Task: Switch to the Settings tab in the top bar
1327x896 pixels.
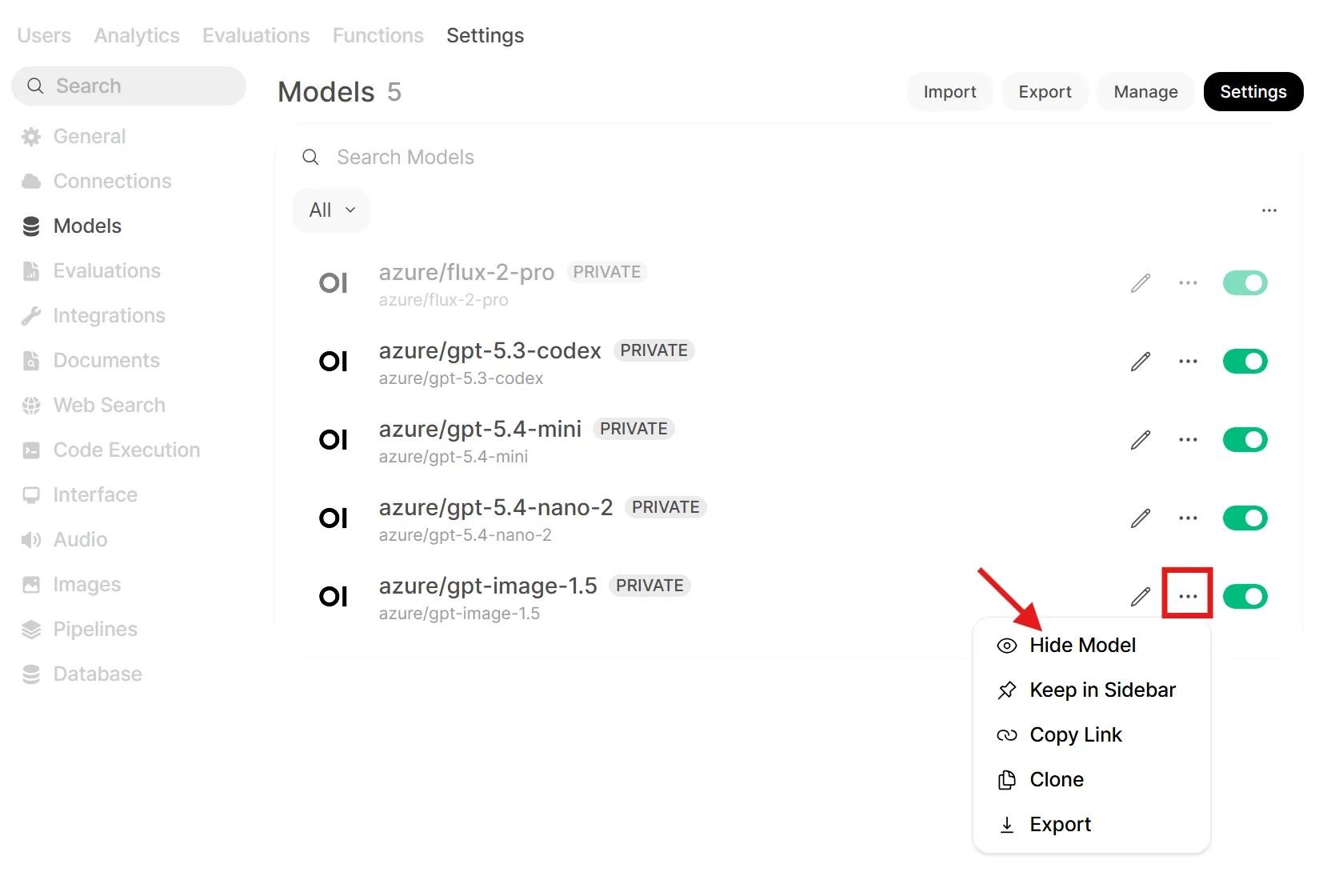Action: point(485,35)
